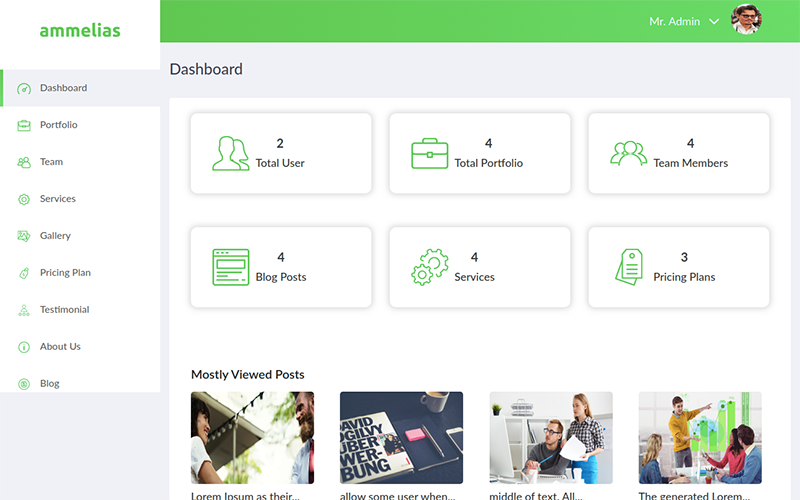
Task: Open the office coworkers at computer thumbnail
Action: point(551,438)
